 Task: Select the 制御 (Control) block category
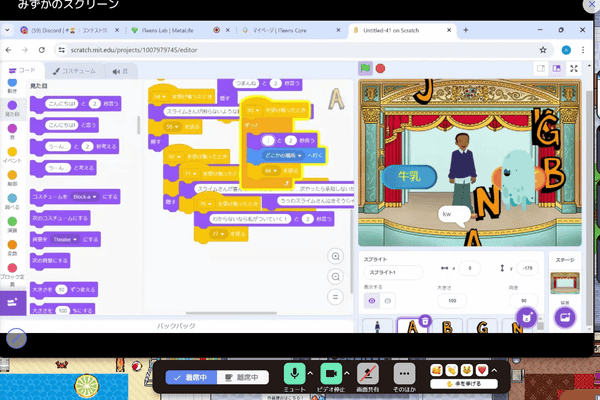point(12,178)
